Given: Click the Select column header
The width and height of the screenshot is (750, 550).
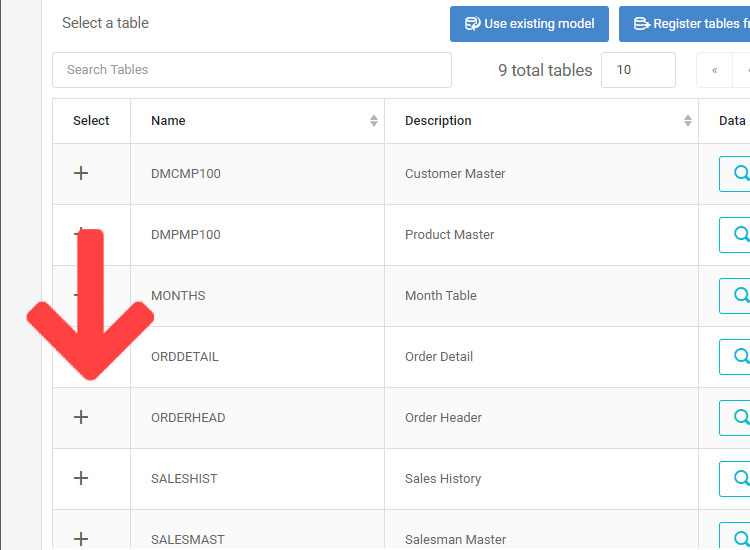Looking at the screenshot, I should coord(91,121).
